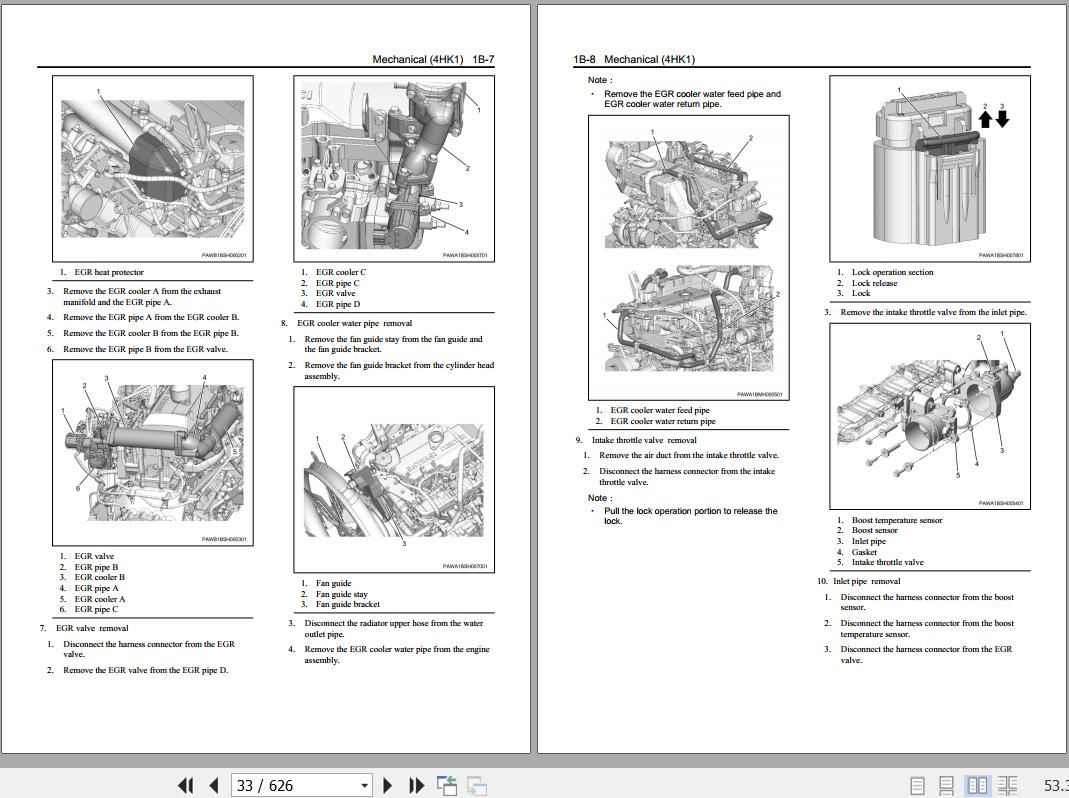Click the legend item 'Lock release'

(x=875, y=283)
